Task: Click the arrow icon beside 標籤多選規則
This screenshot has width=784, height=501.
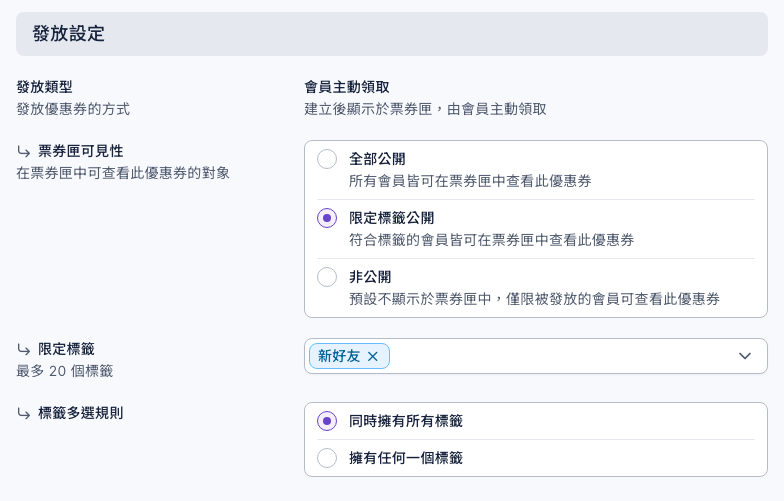Action: [24, 413]
